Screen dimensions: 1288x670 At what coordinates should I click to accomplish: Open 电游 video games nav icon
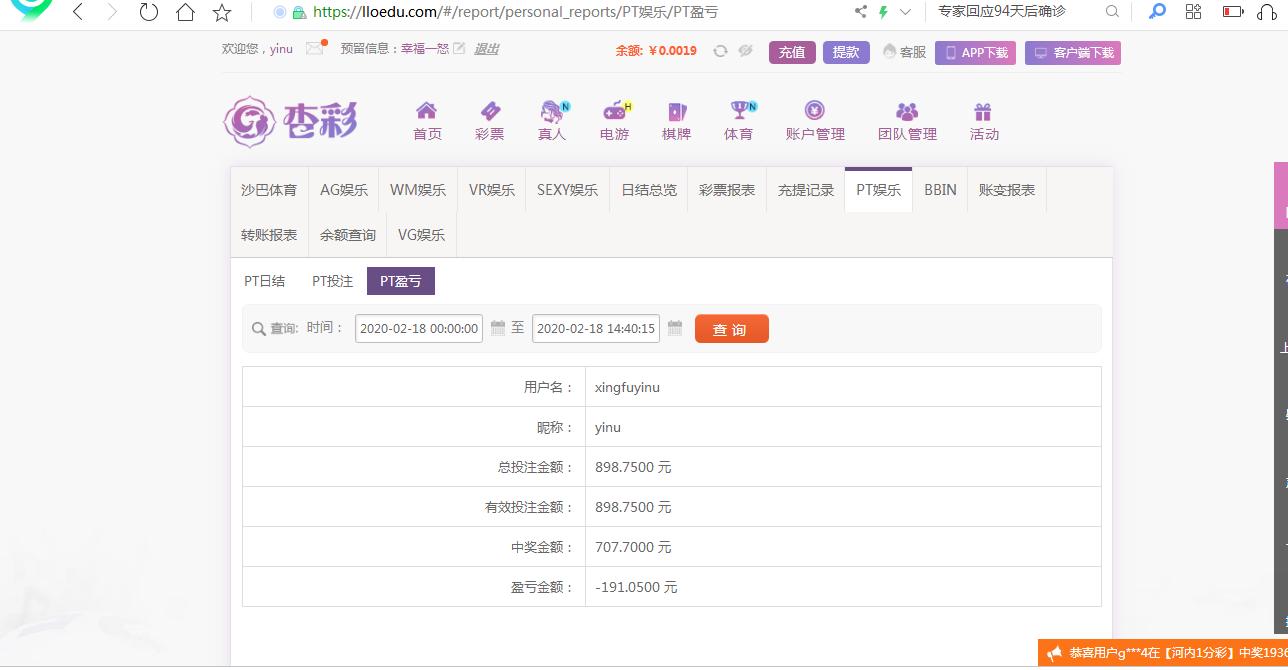pyautogui.click(x=615, y=121)
